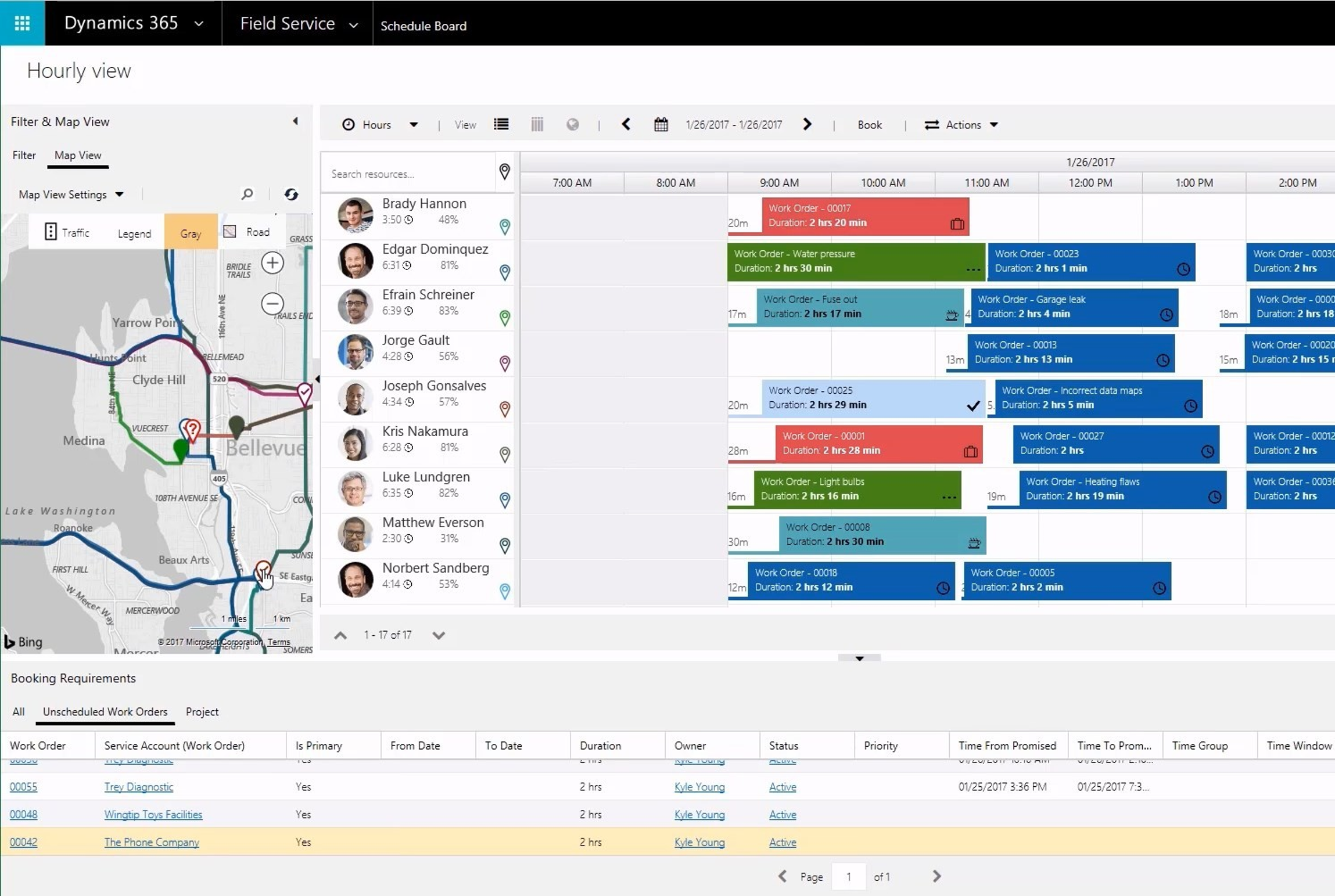Click Matthew Everson's map pin icon
The width and height of the screenshot is (1335, 896).
pyautogui.click(x=505, y=545)
